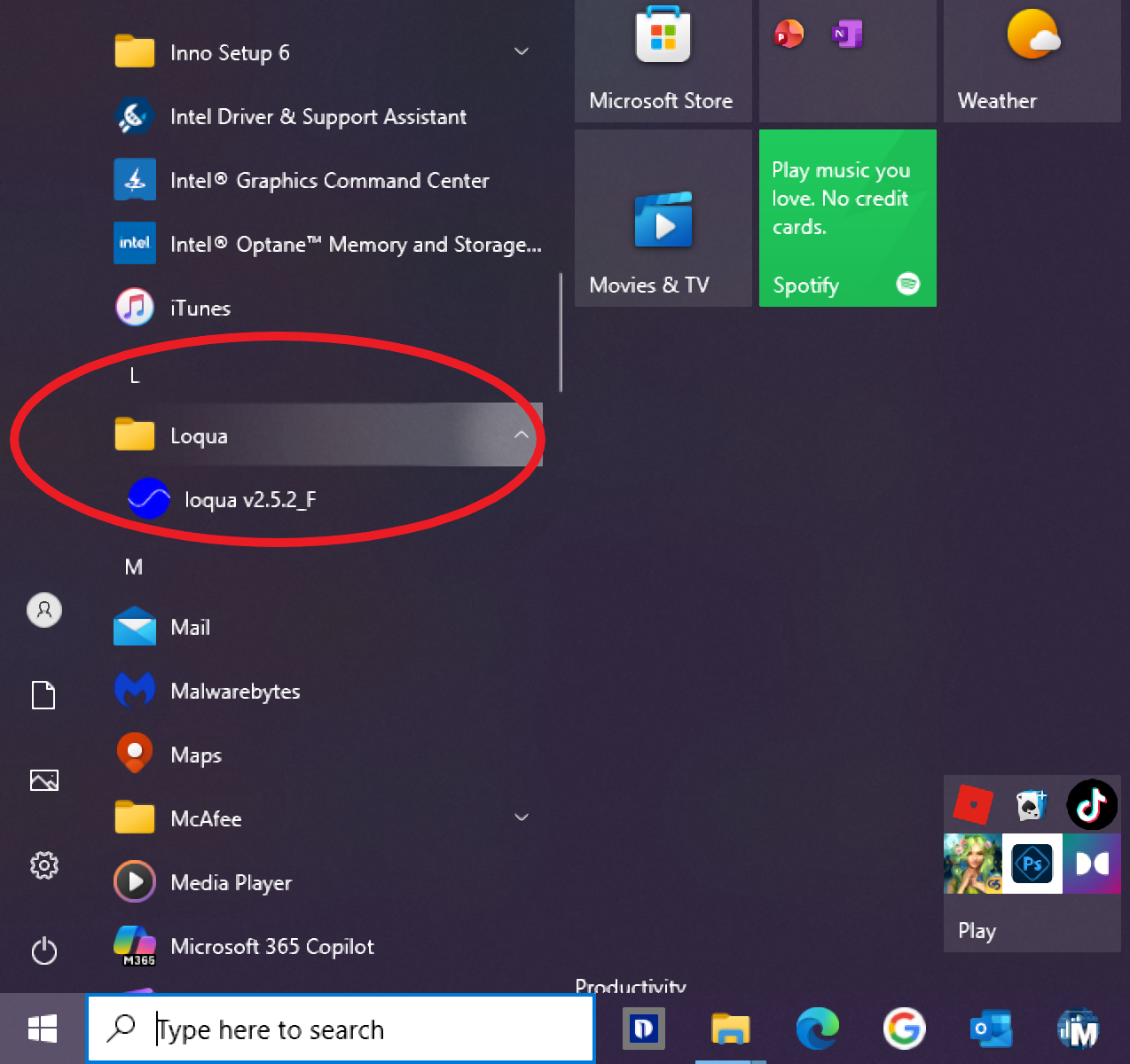Start Malwarebytes from the app list
The height and width of the screenshot is (1064, 1130).
coord(326,691)
